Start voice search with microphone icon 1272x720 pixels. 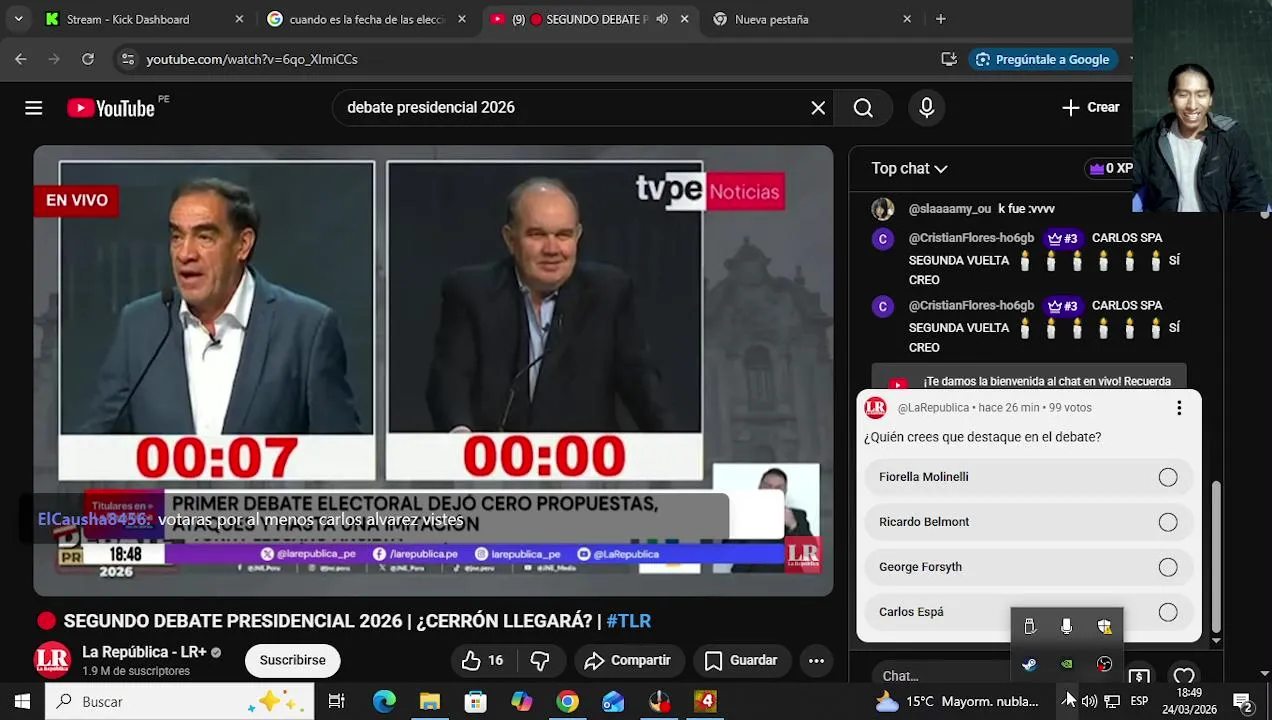click(x=927, y=108)
